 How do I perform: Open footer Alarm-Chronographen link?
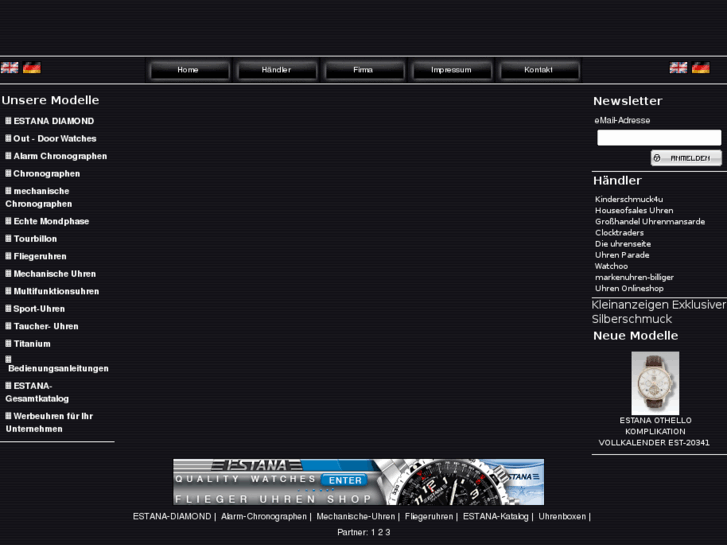coord(264,517)
